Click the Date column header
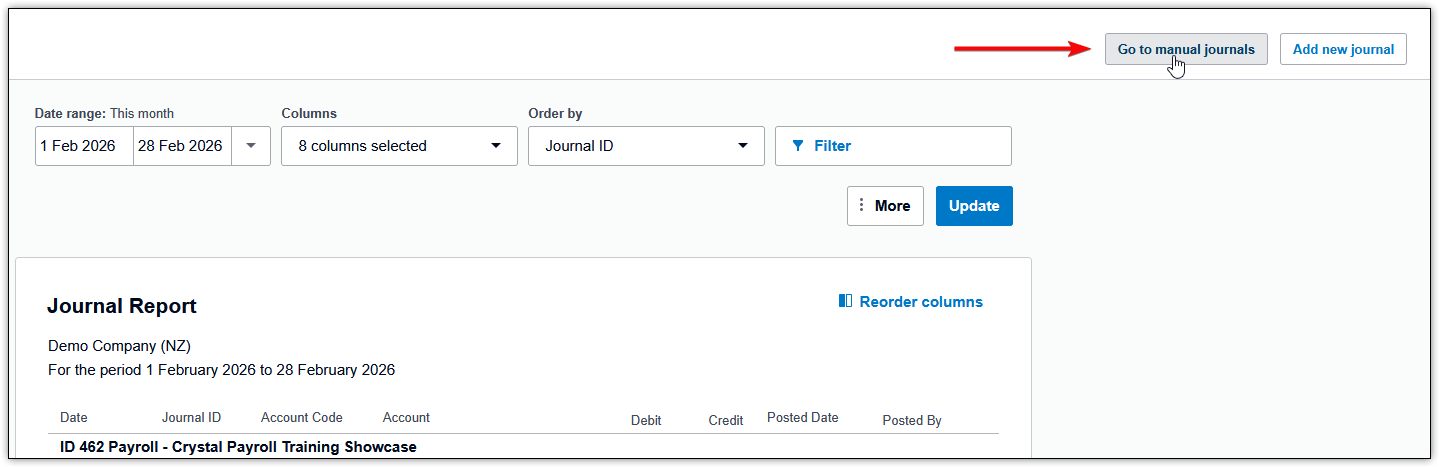This screenshot has height=467, width=1439. coord(73,418)
